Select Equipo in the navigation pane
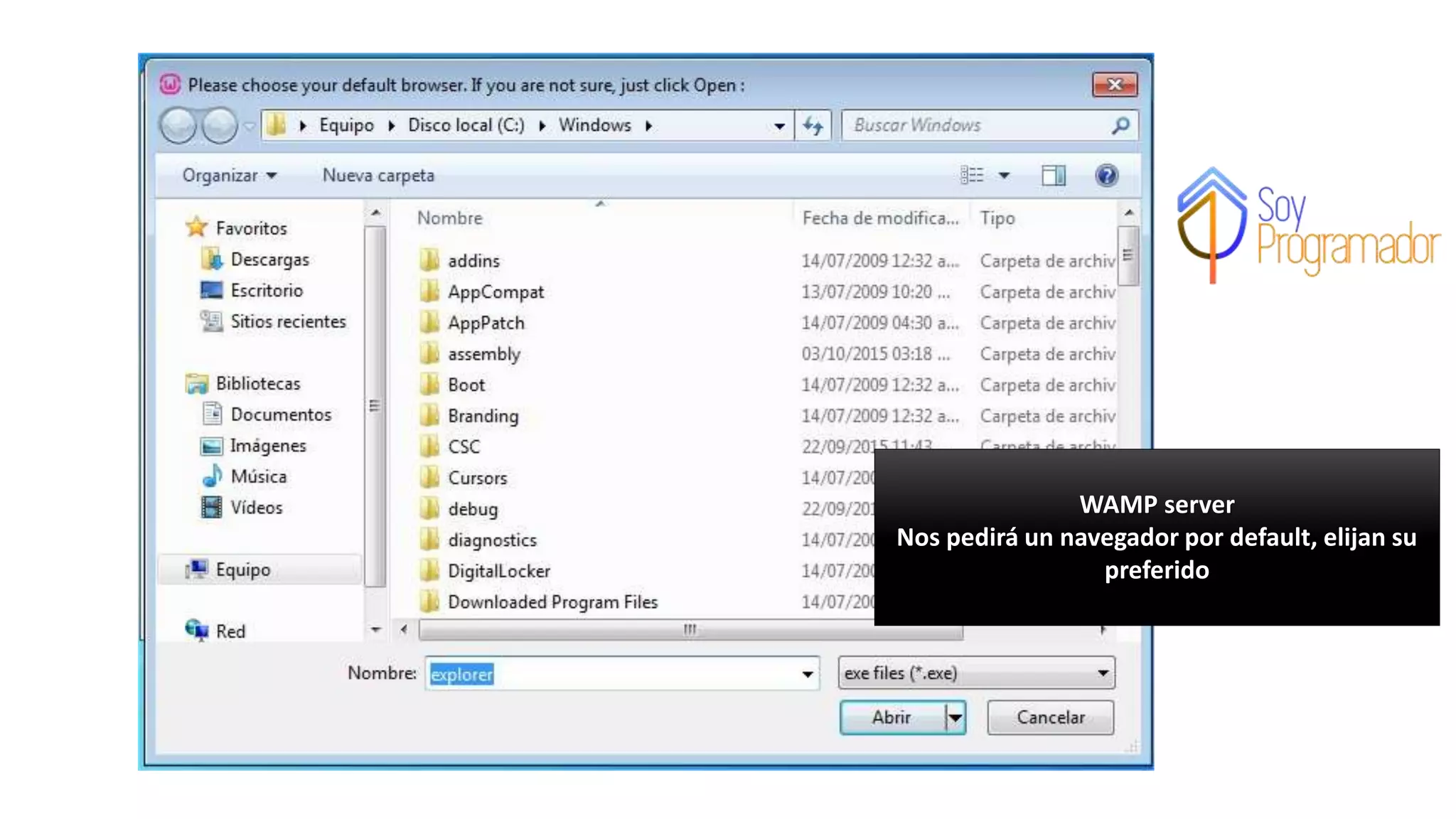1456x819 pixels. point(259,569)
